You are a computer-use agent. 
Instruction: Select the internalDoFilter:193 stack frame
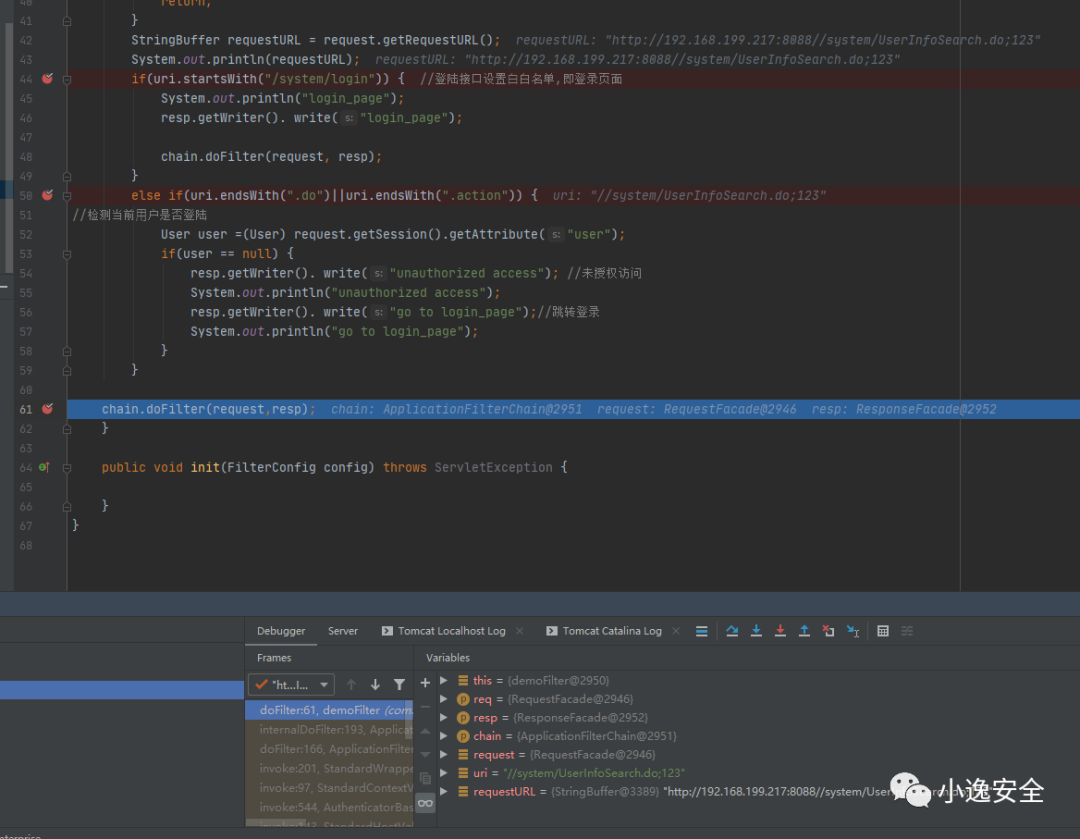(x=329, y=729)
